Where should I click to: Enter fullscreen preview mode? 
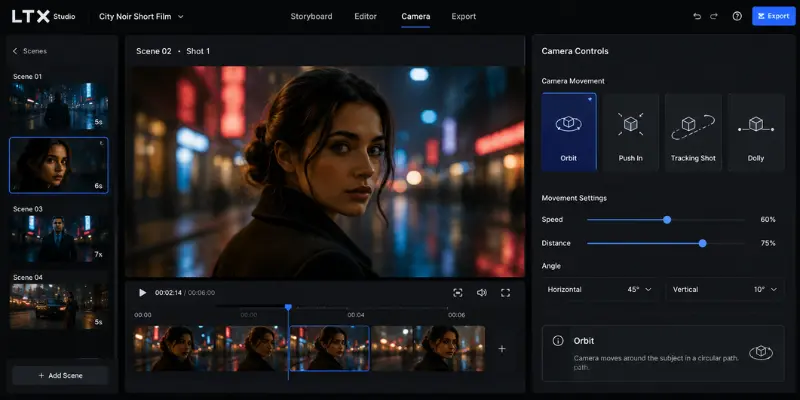505,292
